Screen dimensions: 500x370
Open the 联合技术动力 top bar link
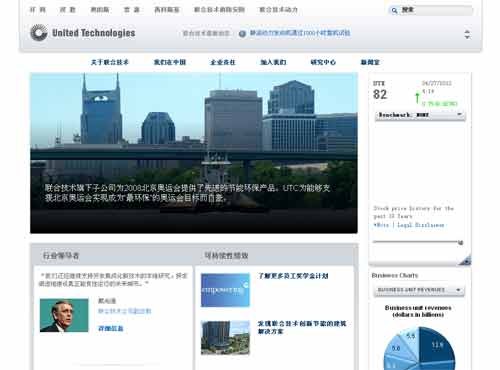[278, 10]
